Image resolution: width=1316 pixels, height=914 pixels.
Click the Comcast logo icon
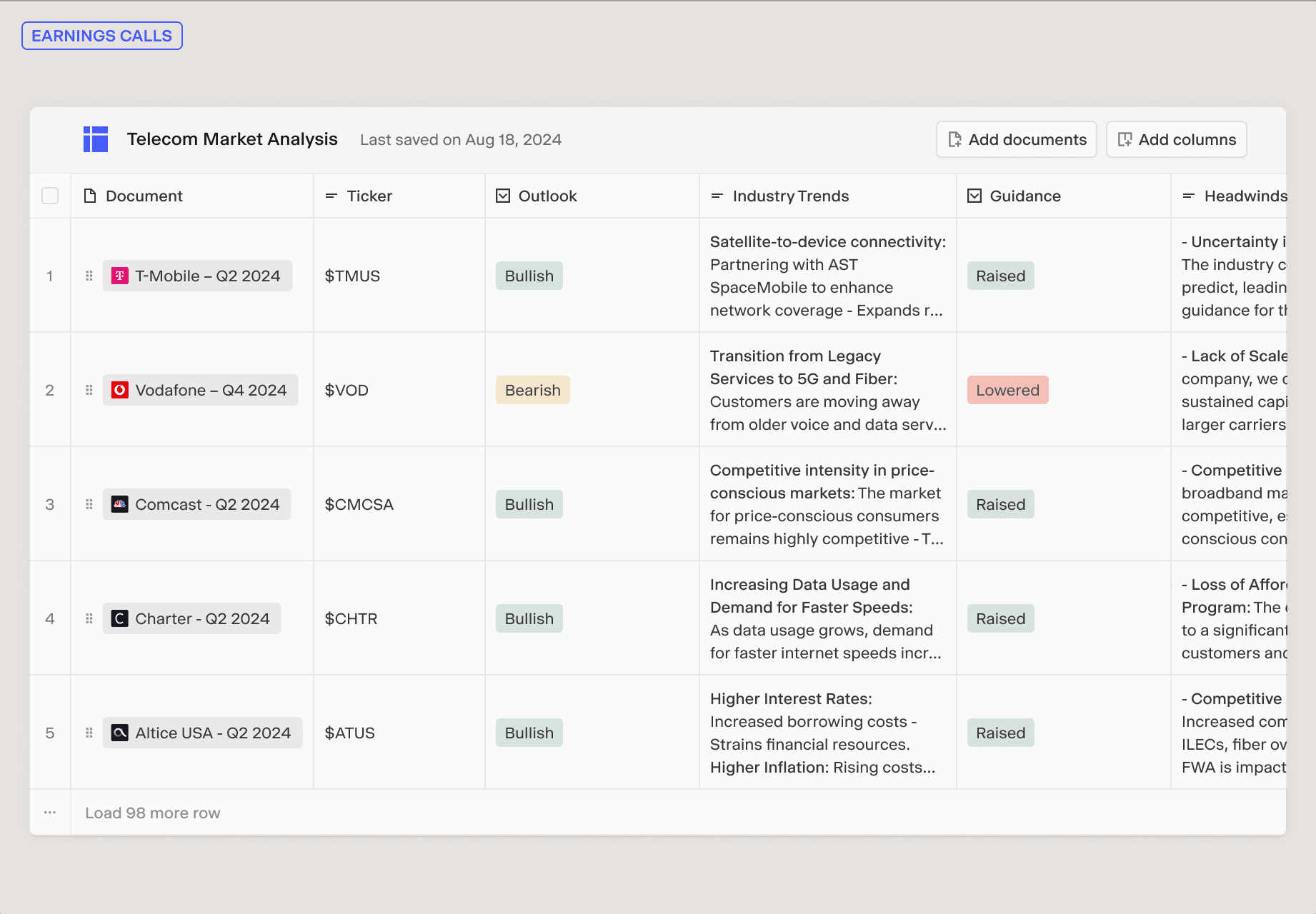(x=120, y=504)
